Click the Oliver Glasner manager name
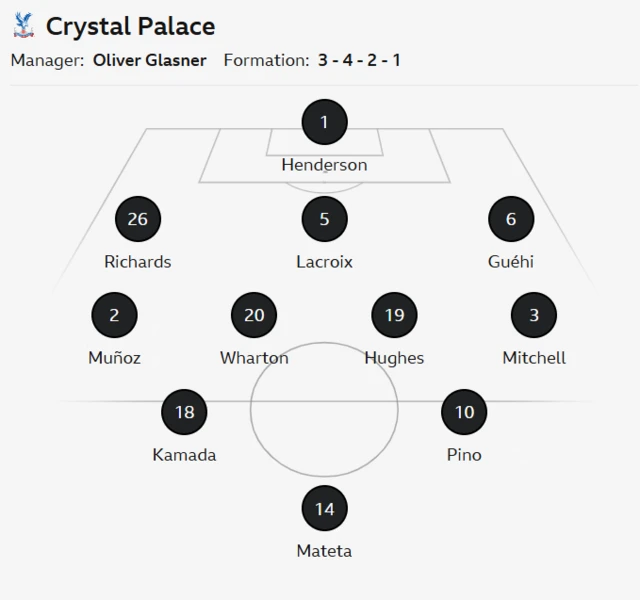 [149, 60]
